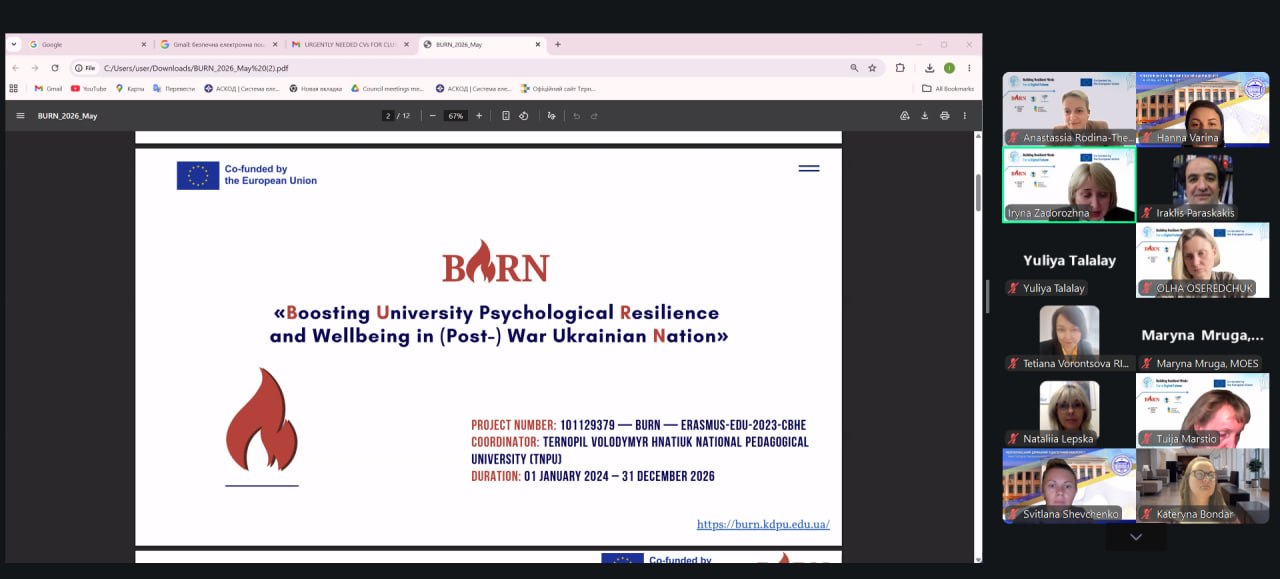The image size is (1280, 579).
Task: Select the BURN_2026_May tab
Action: click(x=481, y=44)
